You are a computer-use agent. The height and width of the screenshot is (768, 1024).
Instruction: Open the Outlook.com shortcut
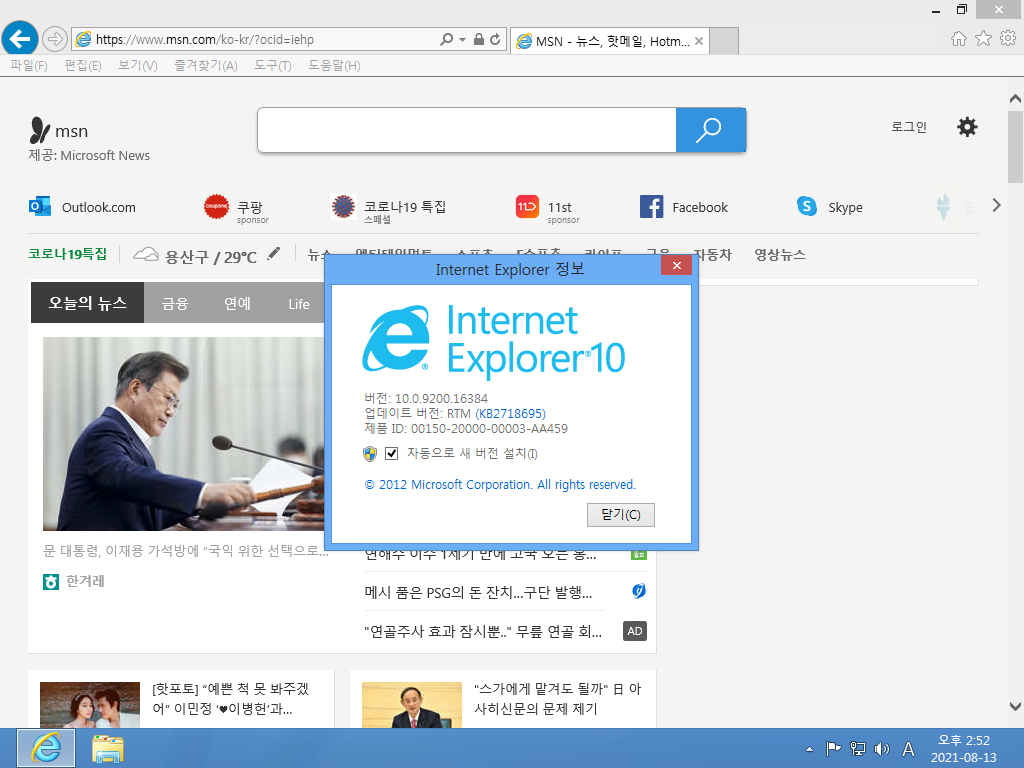coord(82,207)
